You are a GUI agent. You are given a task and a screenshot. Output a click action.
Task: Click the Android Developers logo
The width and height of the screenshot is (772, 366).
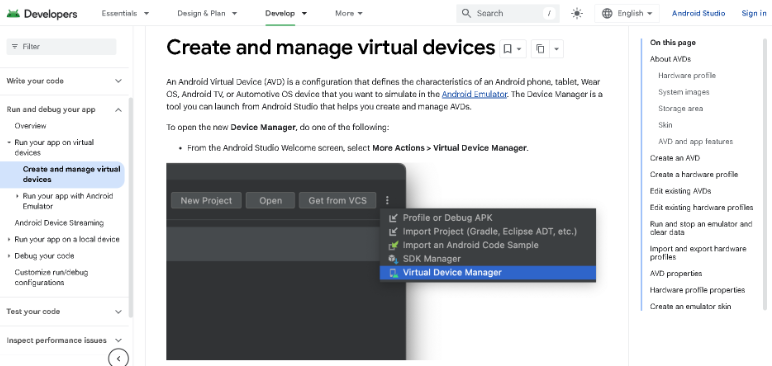pyautogui.click(x=42, y=14)
